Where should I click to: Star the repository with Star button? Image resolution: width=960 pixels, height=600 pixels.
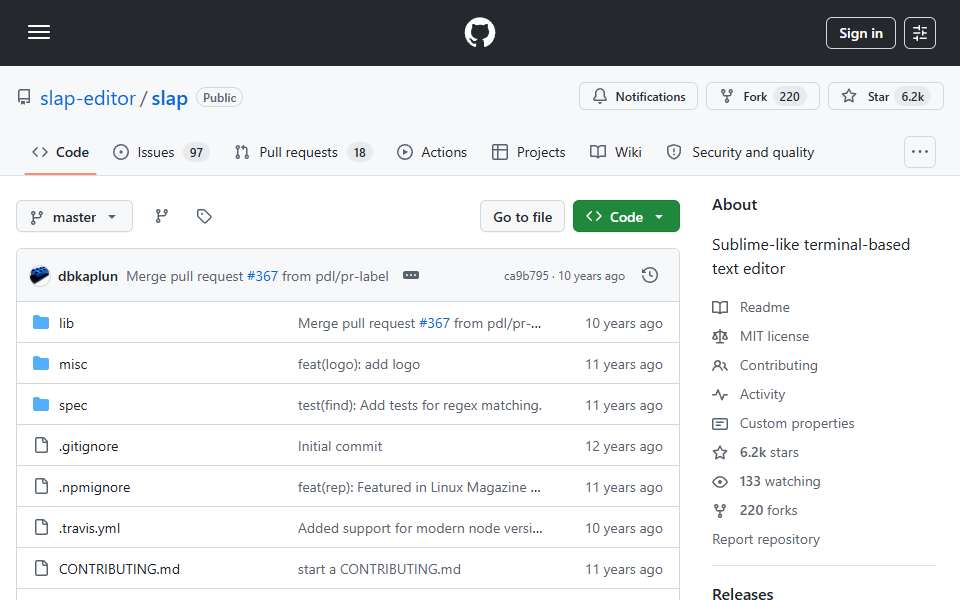(885, 97)
